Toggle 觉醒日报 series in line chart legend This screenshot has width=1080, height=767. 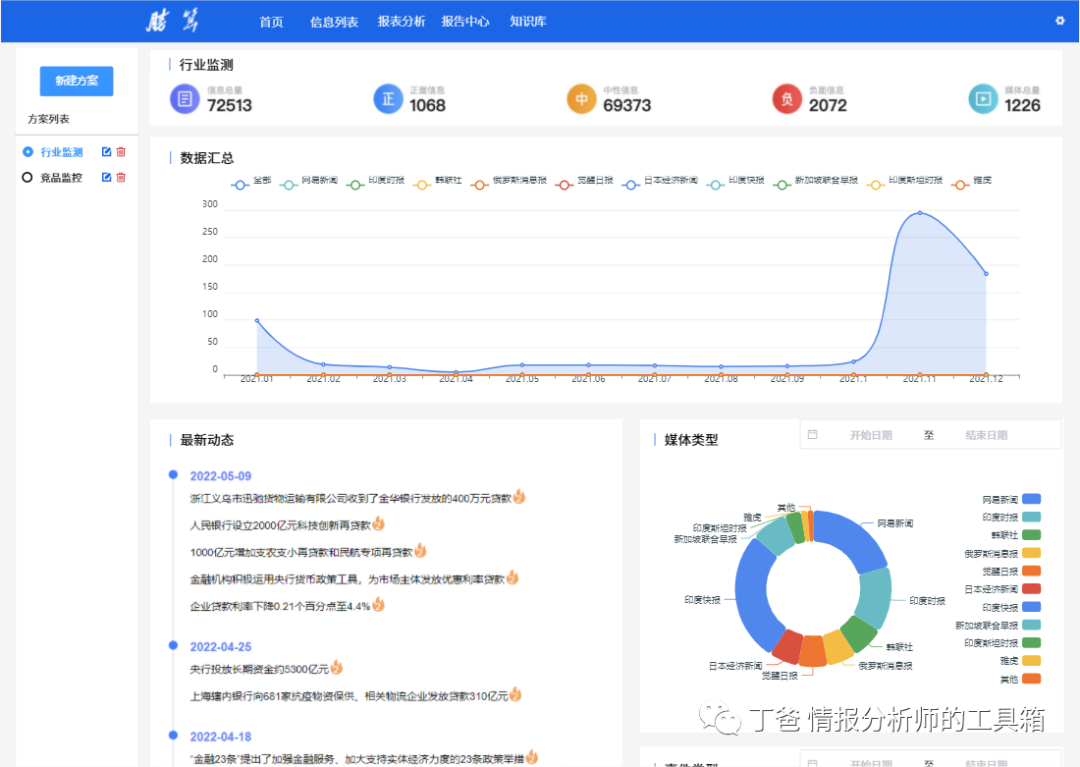pos(584,182)
